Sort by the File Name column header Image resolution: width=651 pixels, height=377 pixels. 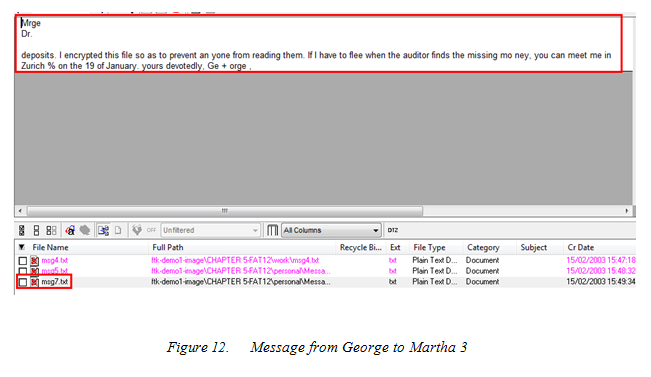[x=50, y=247]
